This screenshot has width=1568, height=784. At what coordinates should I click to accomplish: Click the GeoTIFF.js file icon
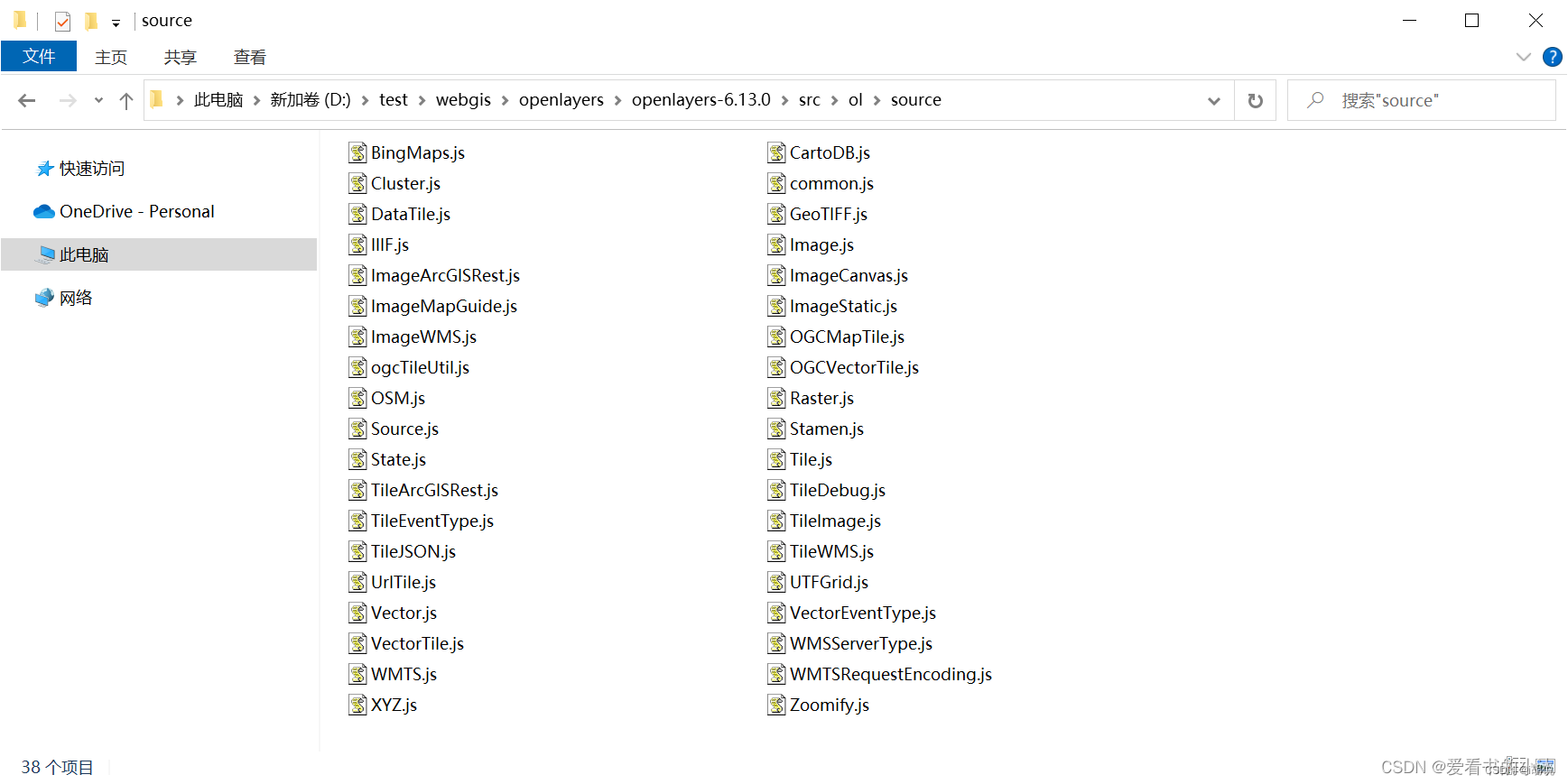click(777, 214)
